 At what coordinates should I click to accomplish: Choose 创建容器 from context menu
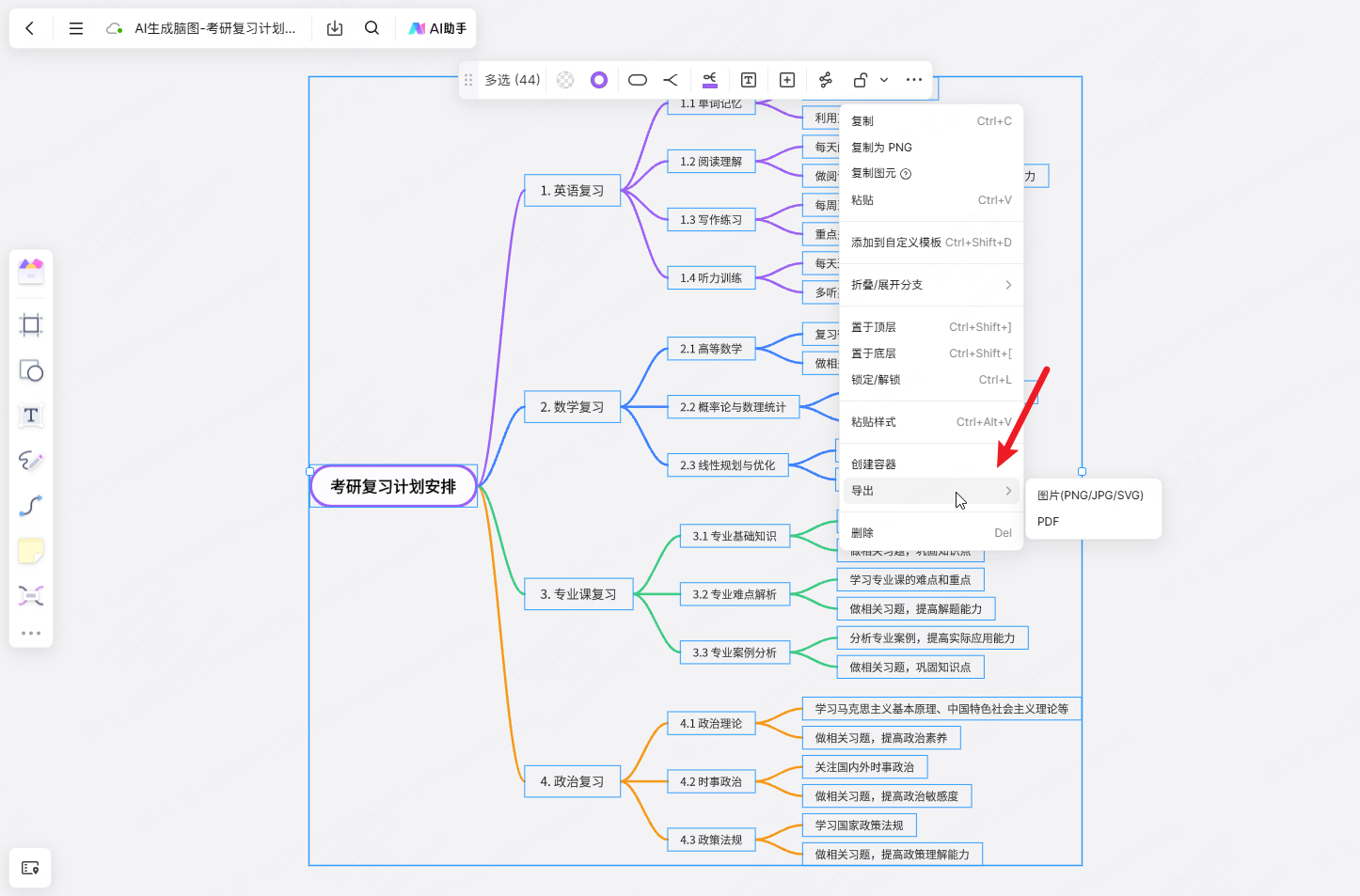[931, 464]
